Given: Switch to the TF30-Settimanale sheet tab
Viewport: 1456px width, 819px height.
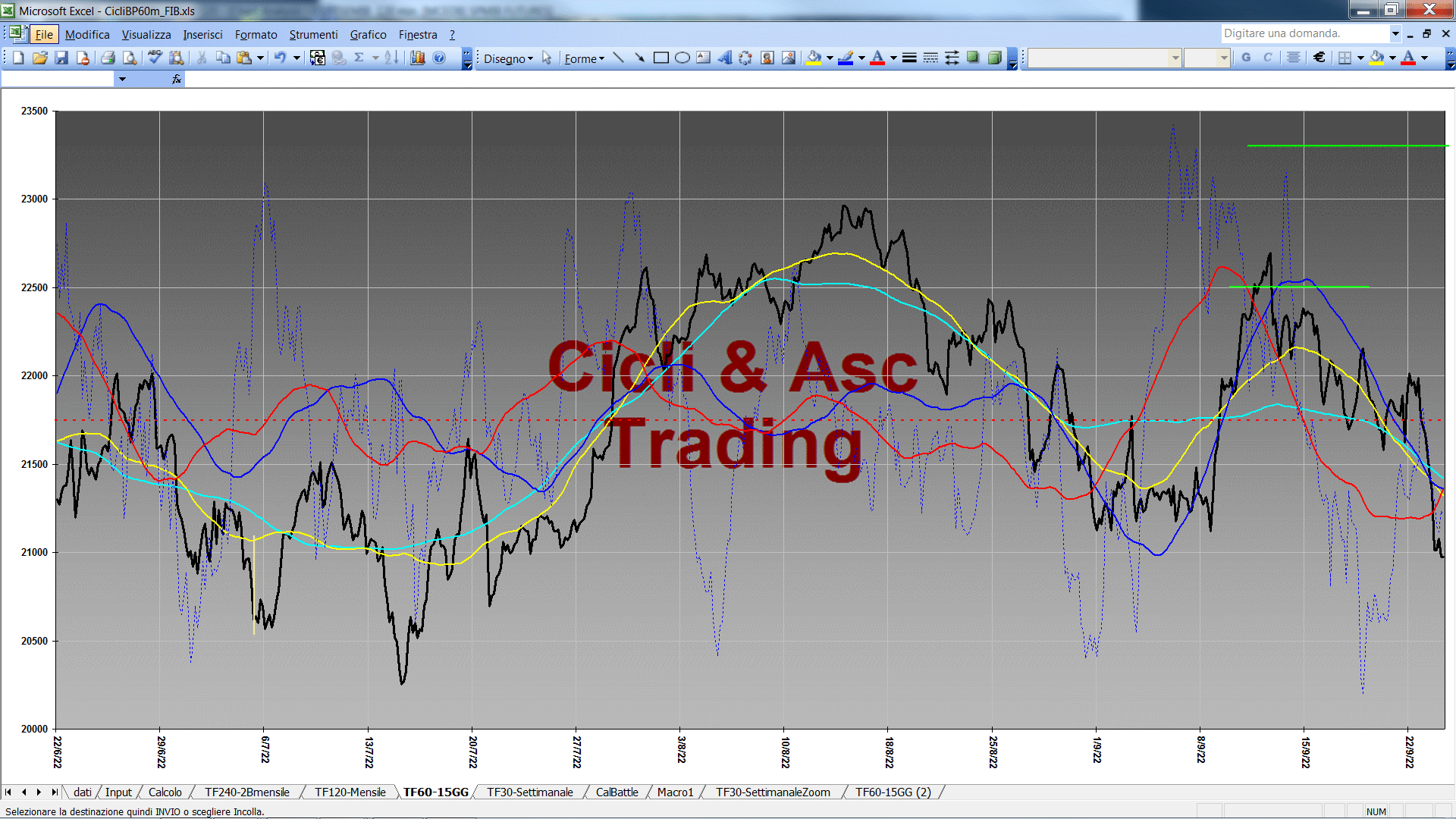Looking at the screenshot, I should coord(529,792).
